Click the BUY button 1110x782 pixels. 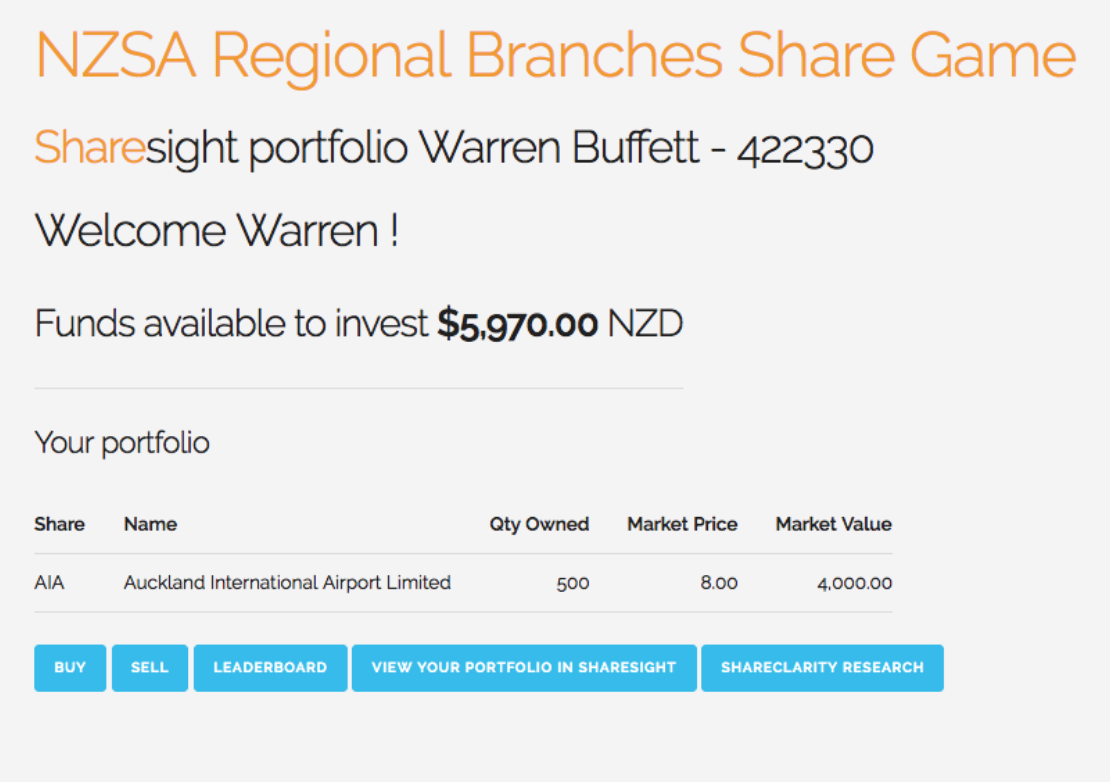pos(69,668)
